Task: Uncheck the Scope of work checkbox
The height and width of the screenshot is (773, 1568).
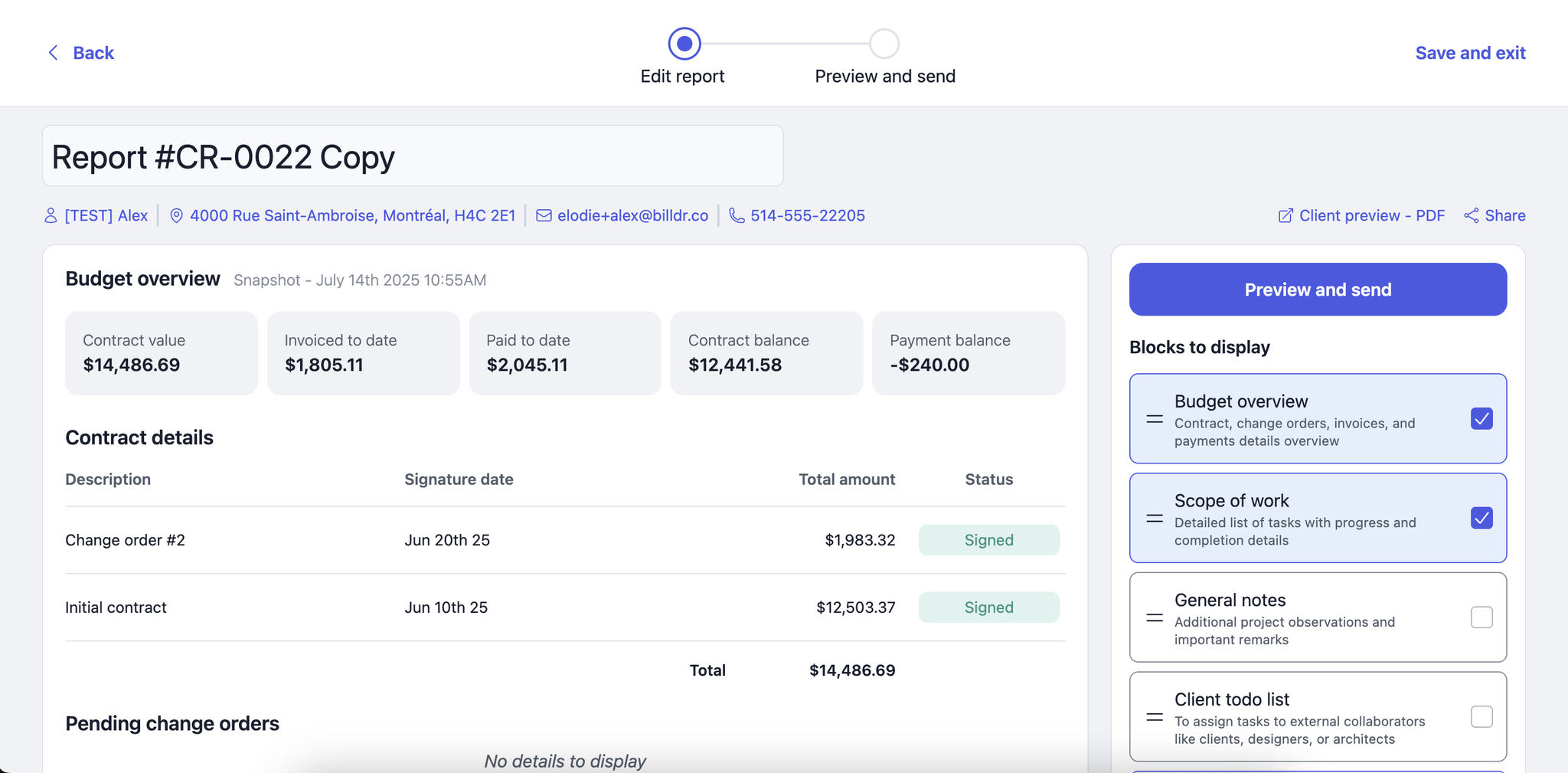Action: pos(1481,519)
